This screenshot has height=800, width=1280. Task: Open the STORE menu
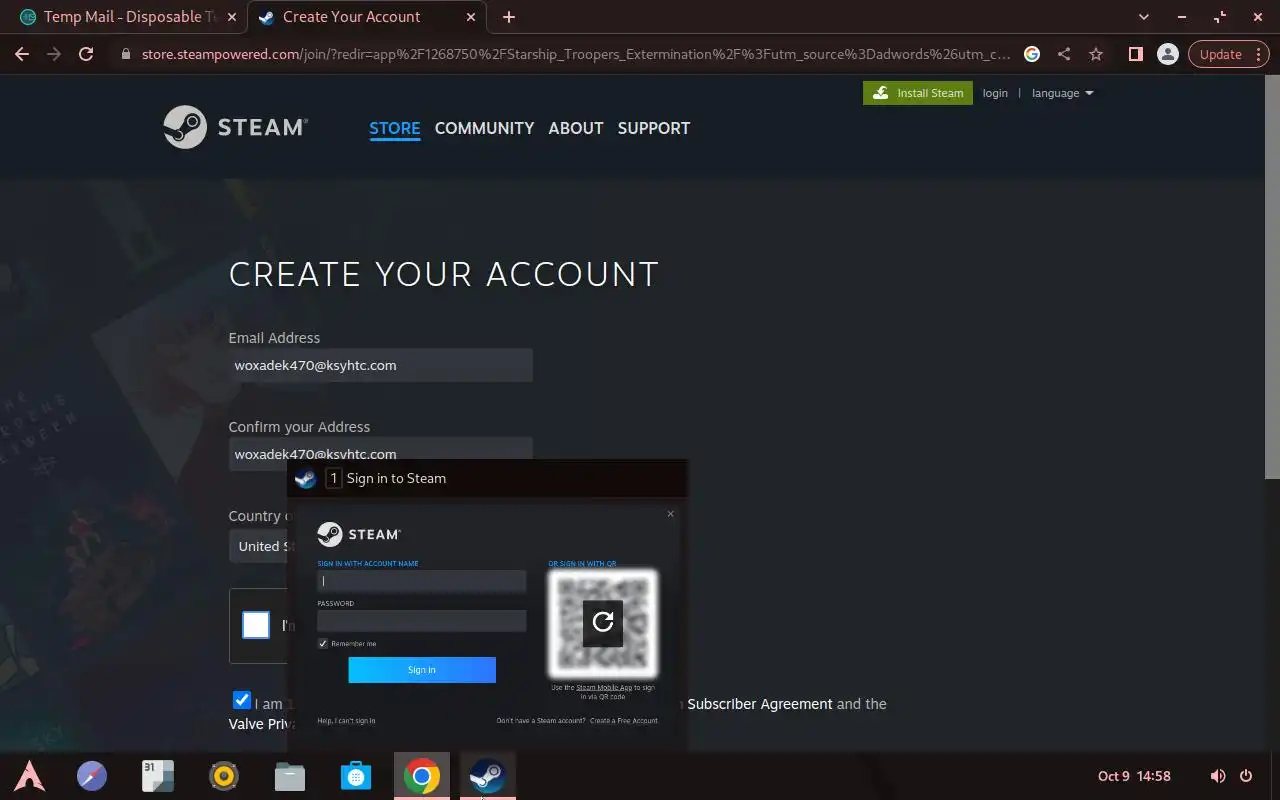point(395,128)
